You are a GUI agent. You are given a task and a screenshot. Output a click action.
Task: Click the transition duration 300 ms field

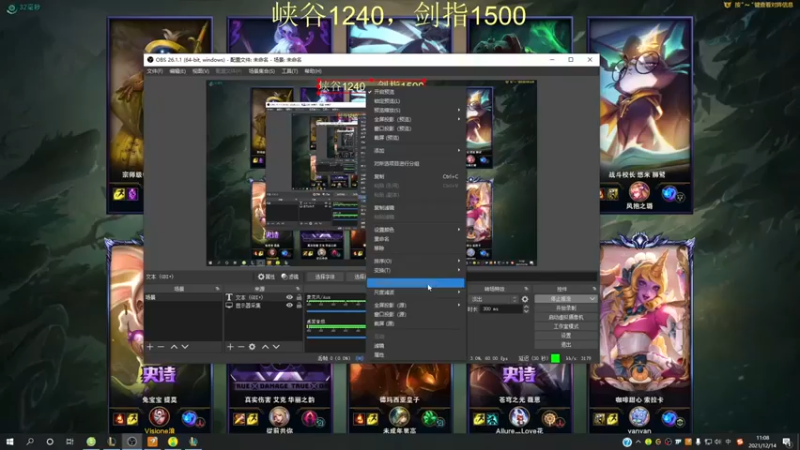(x=501, y=309)
